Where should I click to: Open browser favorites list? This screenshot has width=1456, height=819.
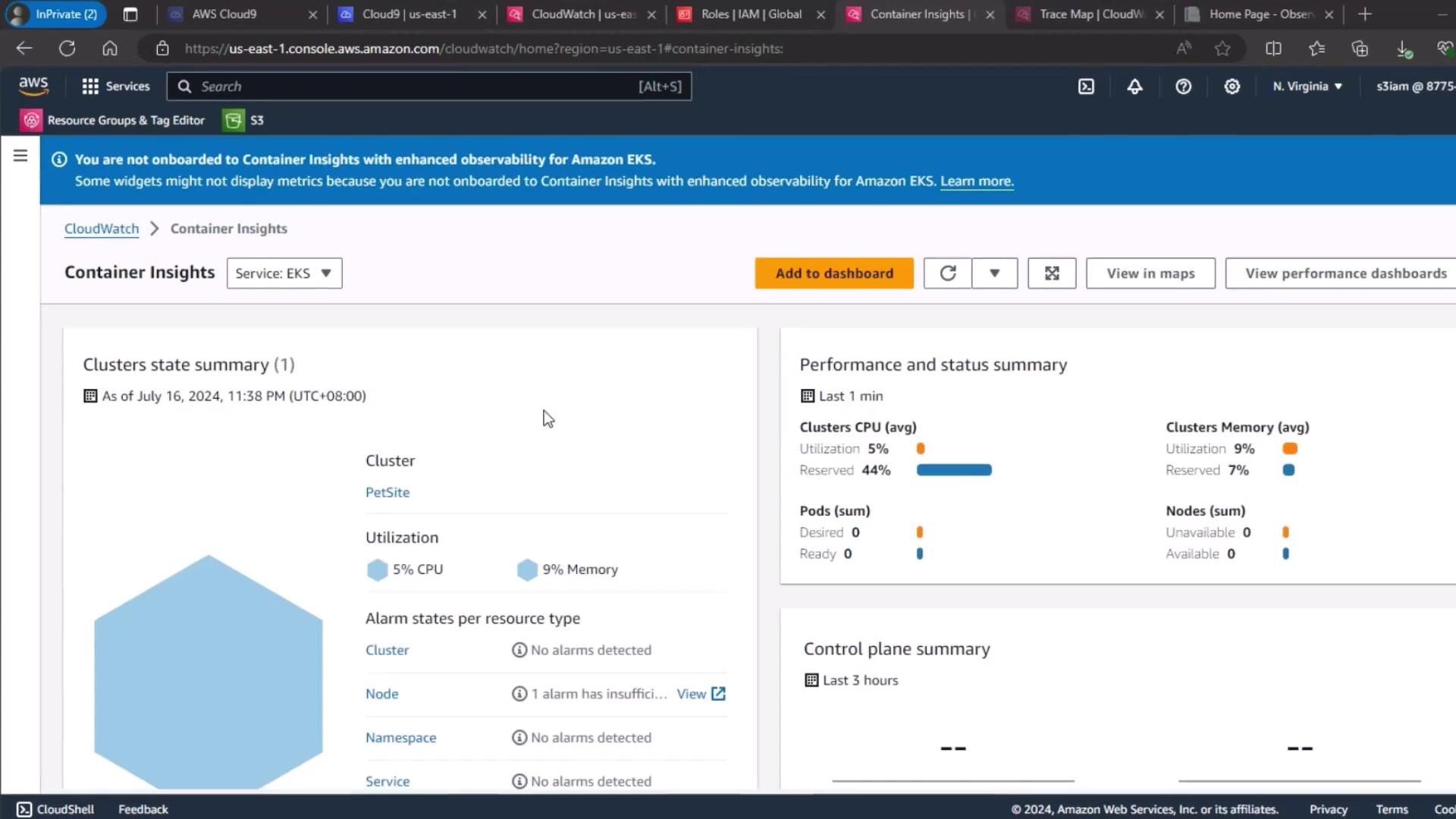point(1316,49)
